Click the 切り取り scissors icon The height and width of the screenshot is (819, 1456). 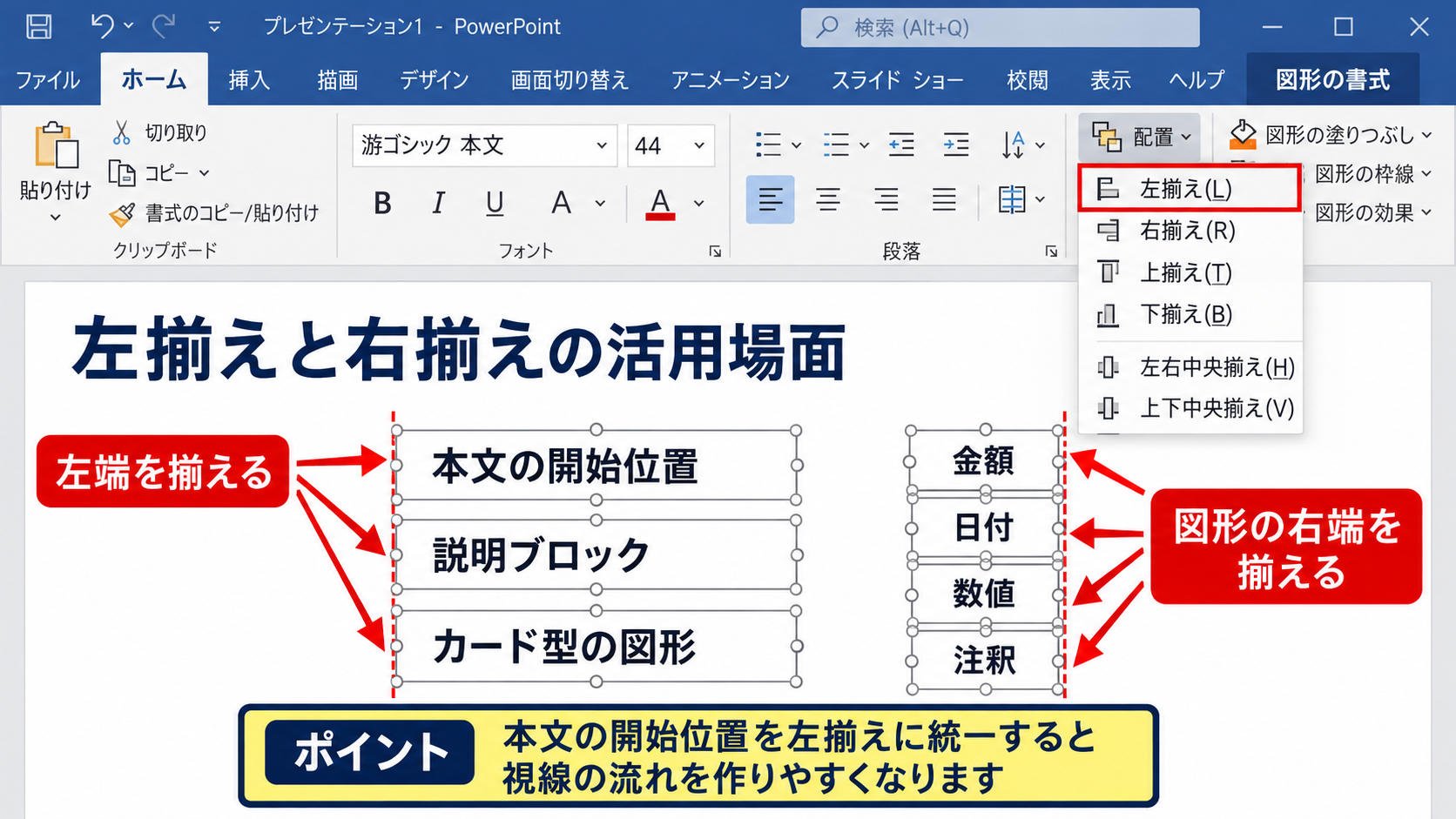pos(121,132)
